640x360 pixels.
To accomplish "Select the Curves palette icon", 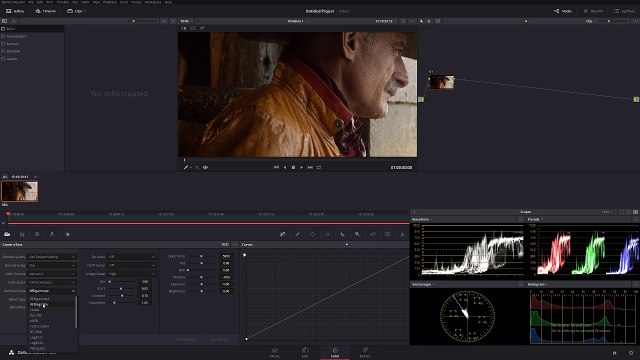I will point(282,234).
